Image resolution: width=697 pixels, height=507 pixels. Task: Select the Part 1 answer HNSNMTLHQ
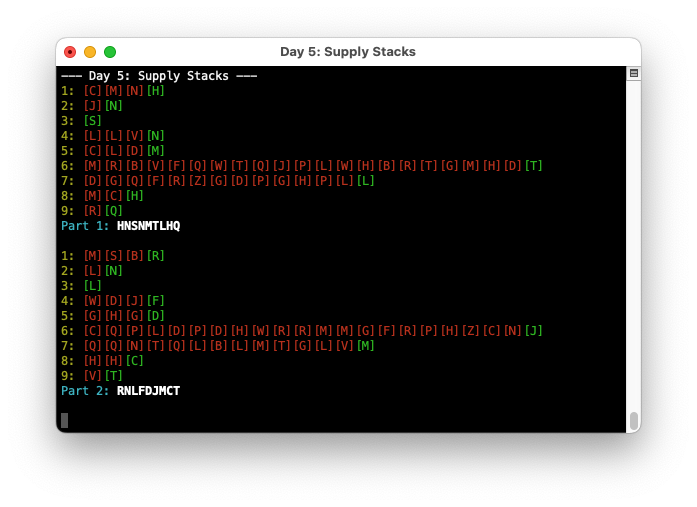[x=148, y=226]
